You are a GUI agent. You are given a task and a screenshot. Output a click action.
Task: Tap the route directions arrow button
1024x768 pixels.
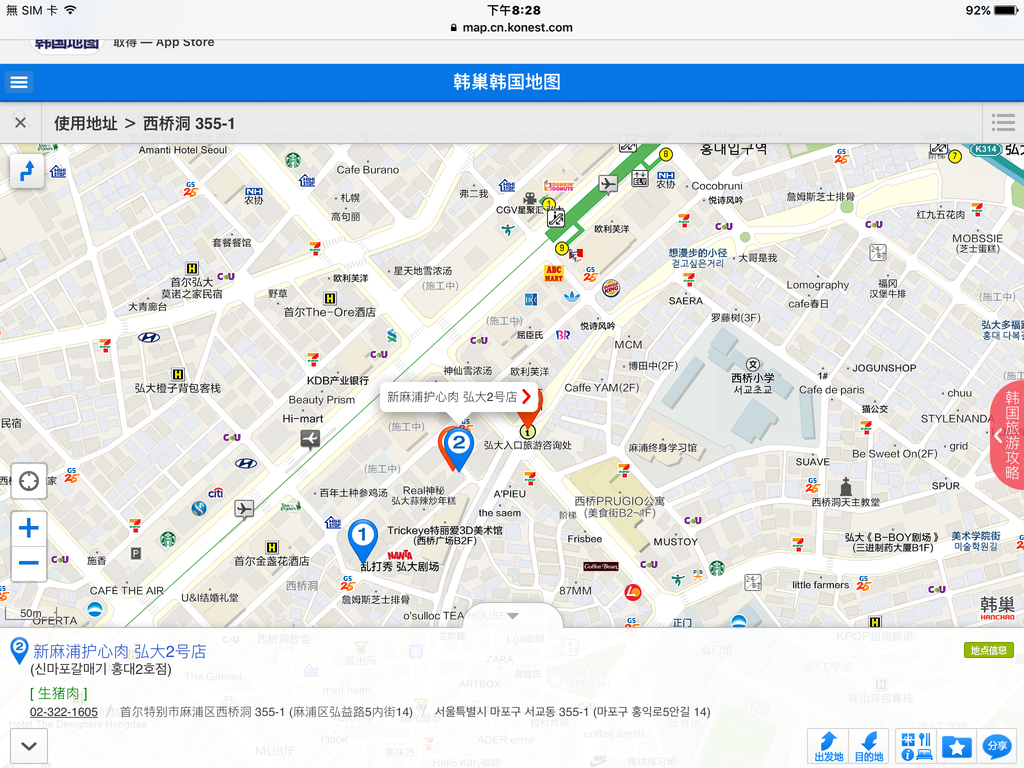click(27, 171)
